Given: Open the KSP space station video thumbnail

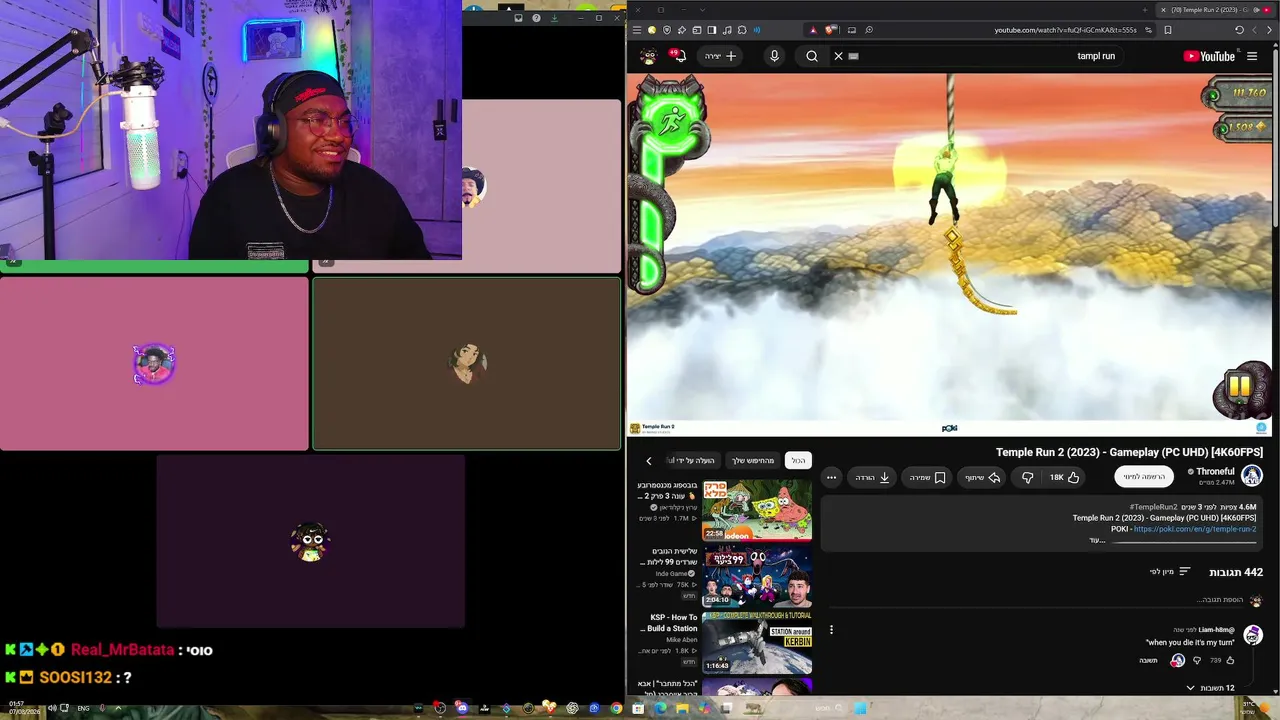Looking at the screenshot, I should pos(757,643).
